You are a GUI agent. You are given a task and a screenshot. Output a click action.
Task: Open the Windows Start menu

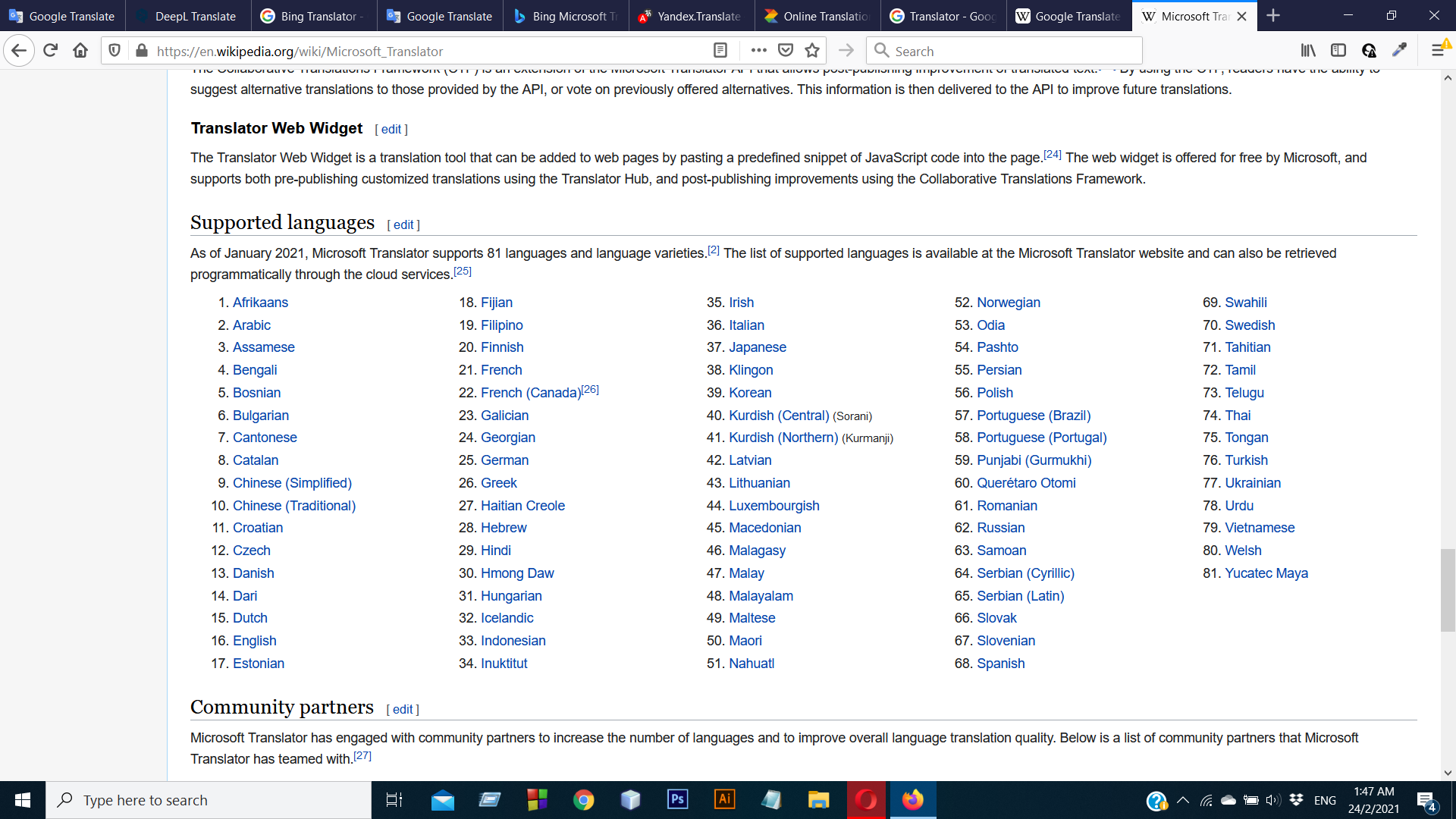click(23, 800)
